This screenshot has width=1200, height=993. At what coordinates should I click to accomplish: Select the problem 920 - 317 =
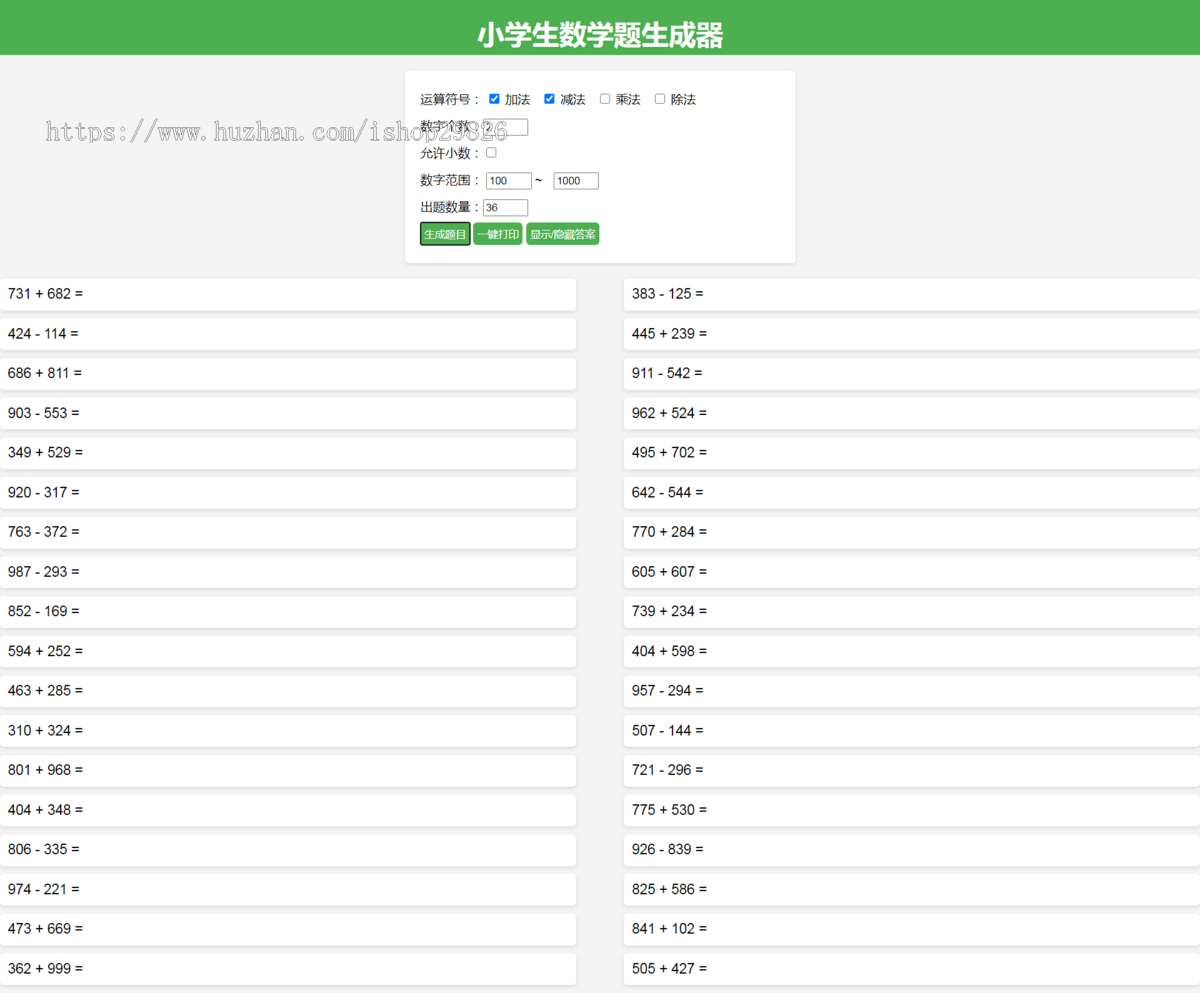coord(288,492)
